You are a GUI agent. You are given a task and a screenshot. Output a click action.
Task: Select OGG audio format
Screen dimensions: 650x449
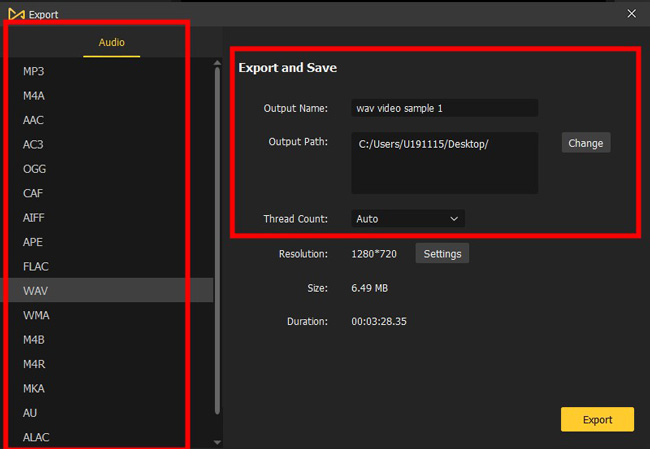[x=107, y=169]
